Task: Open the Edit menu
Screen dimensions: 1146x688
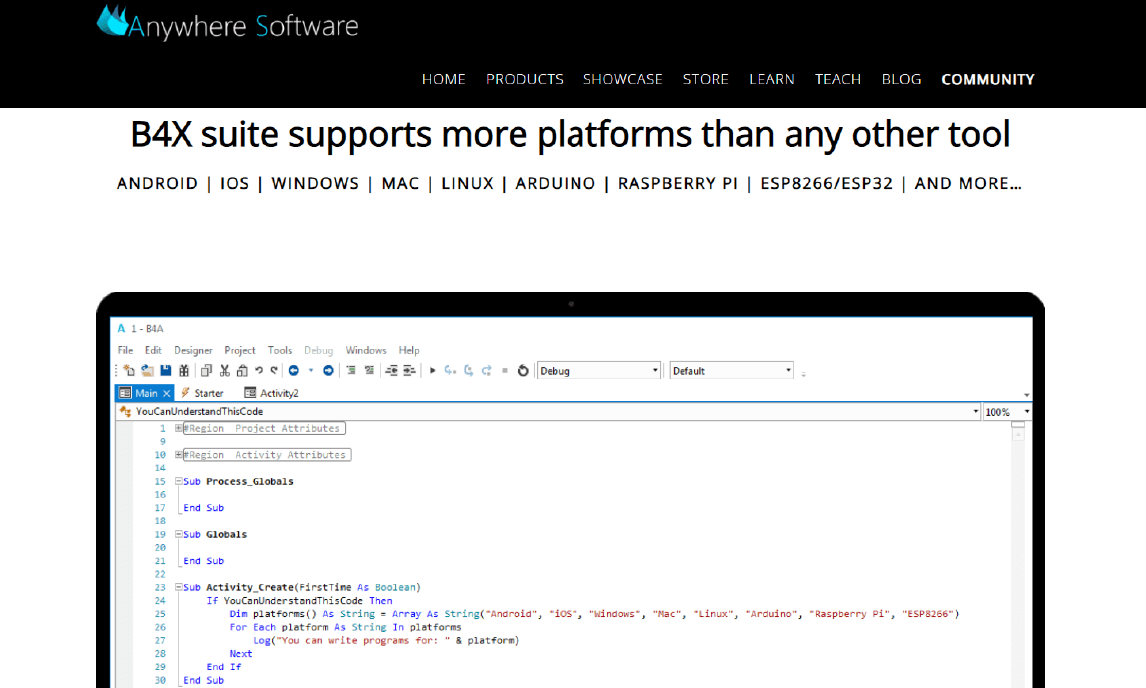Action: [153, 350]
